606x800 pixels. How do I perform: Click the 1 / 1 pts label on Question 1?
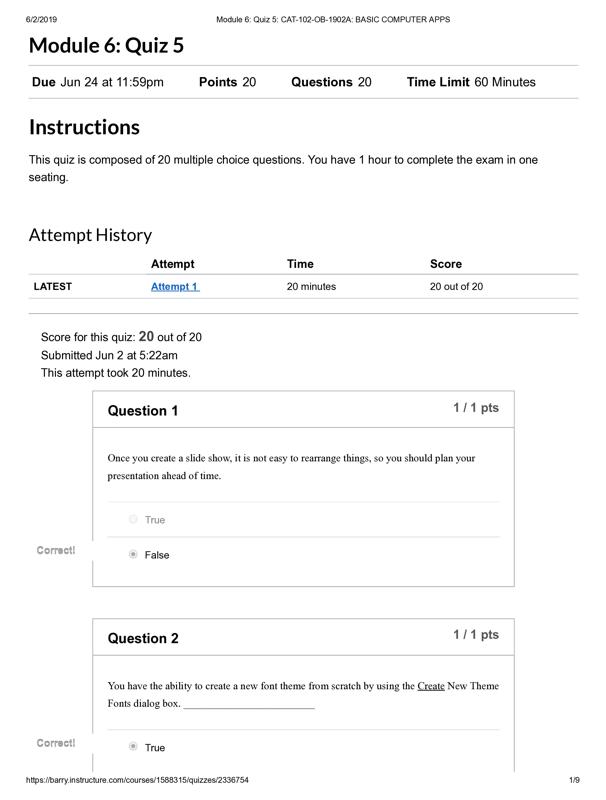point(476,408)
